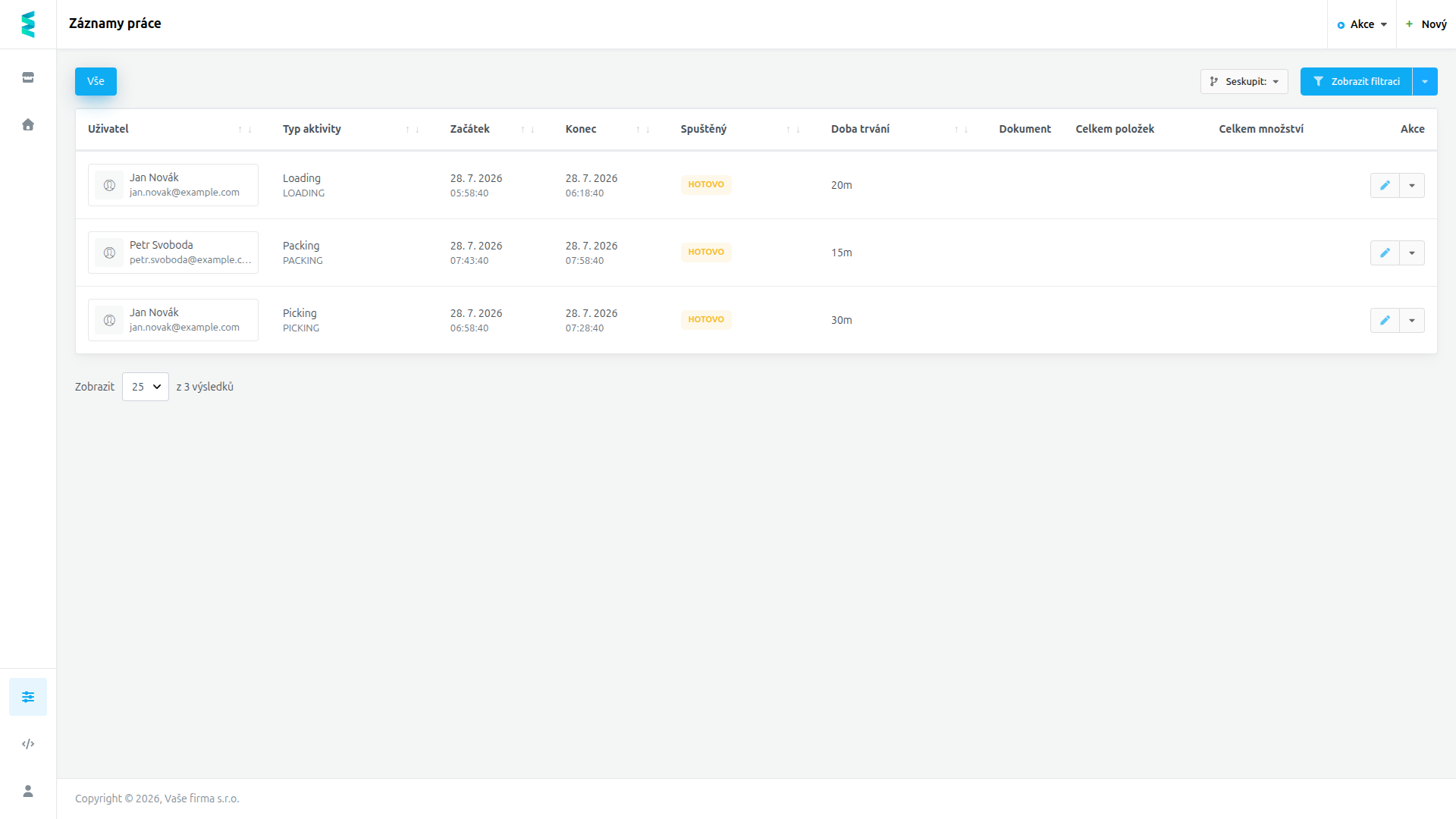1456x819 pixels.
Task: Open the Akce dropdown in top bar
Action: coord(1362,24)
